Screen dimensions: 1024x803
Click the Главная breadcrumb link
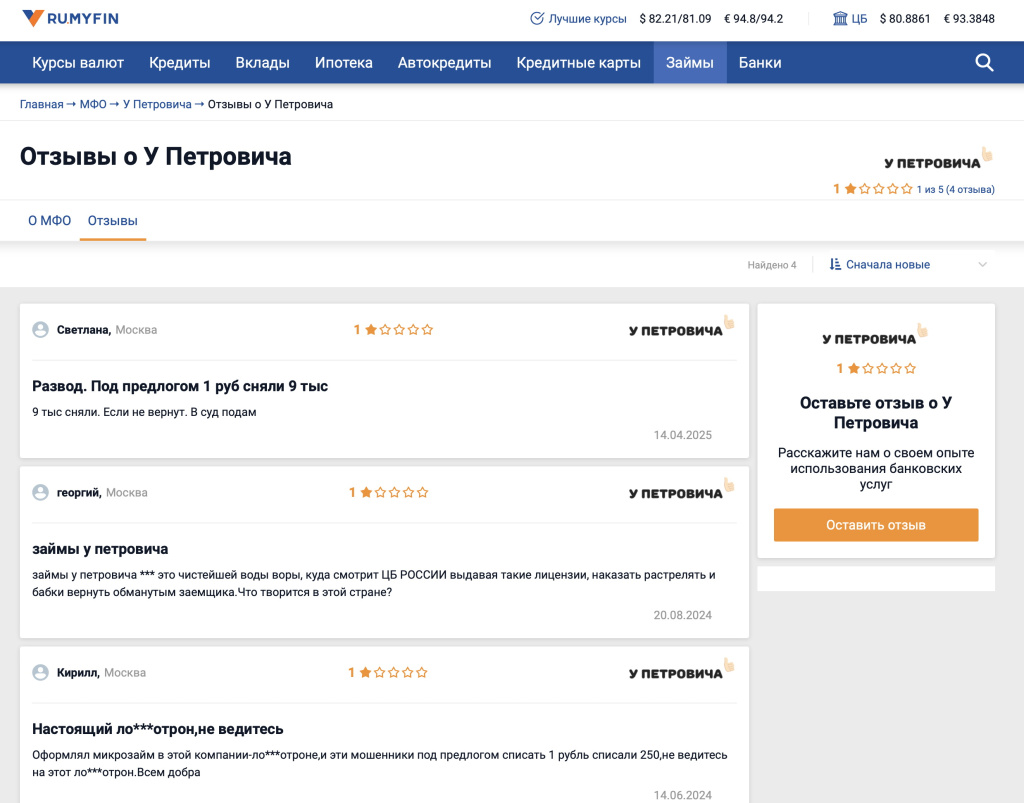pos(41,104)
